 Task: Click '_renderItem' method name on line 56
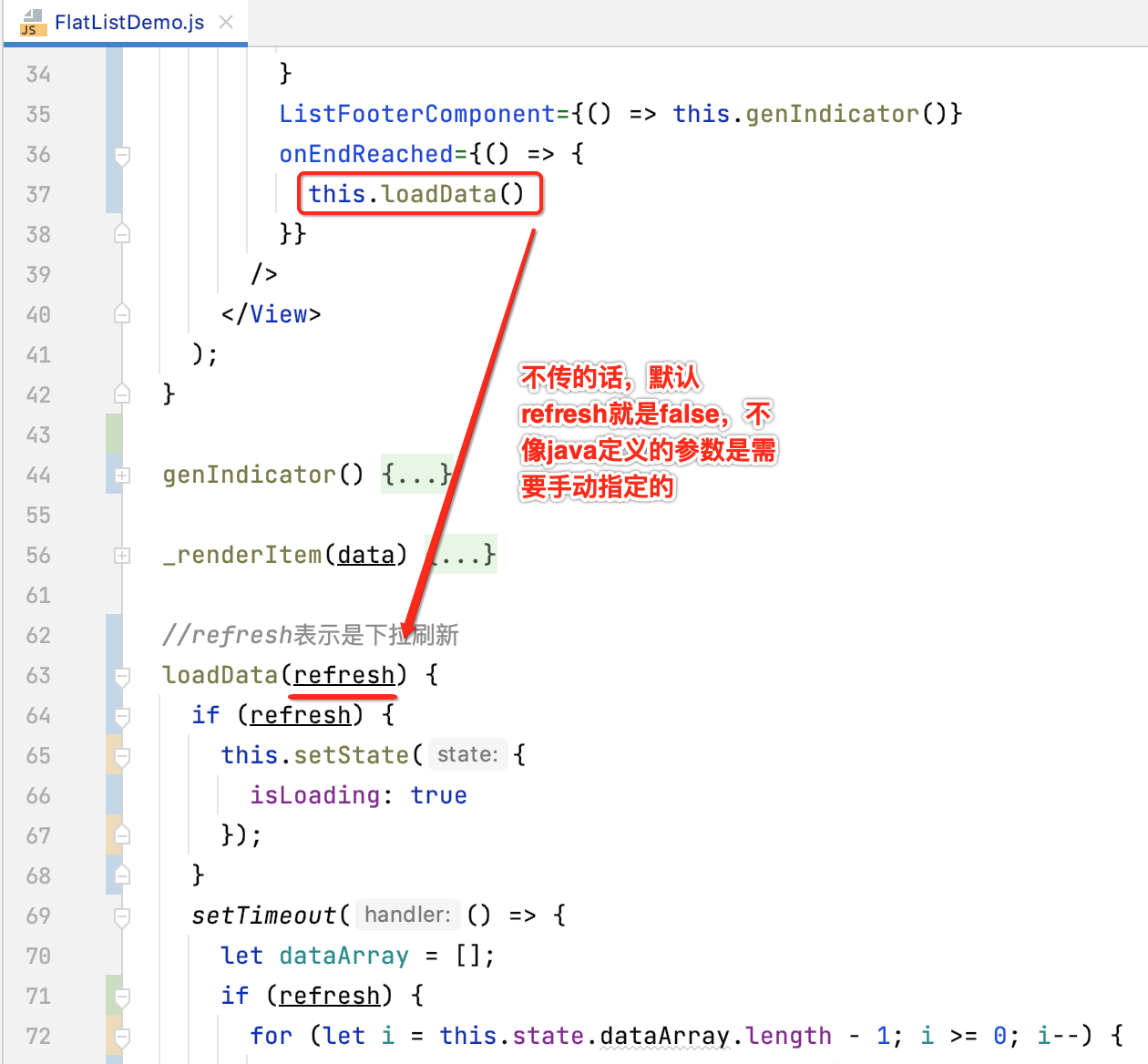(x=242, y=555)
